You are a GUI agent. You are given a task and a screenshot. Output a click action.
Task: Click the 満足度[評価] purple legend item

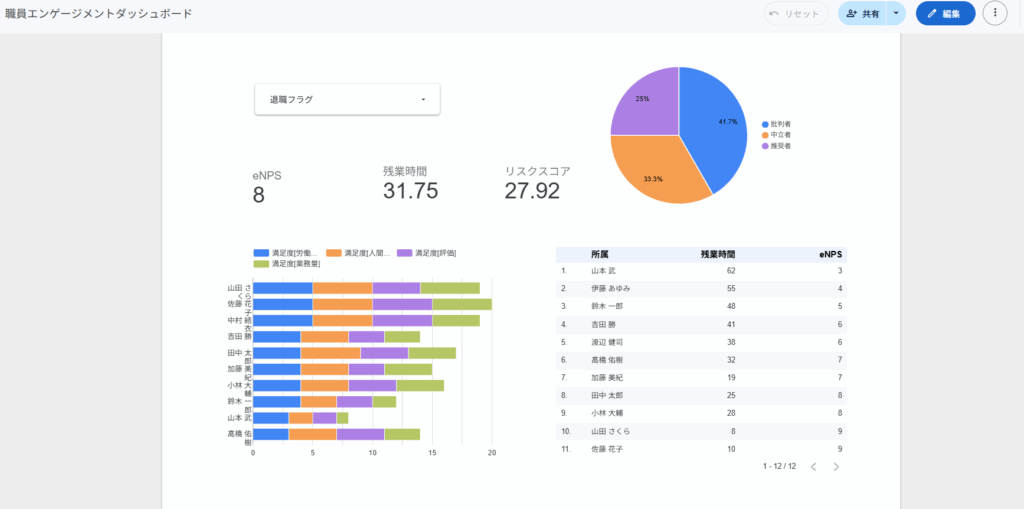pyautogui.click(x=430, y=253)
